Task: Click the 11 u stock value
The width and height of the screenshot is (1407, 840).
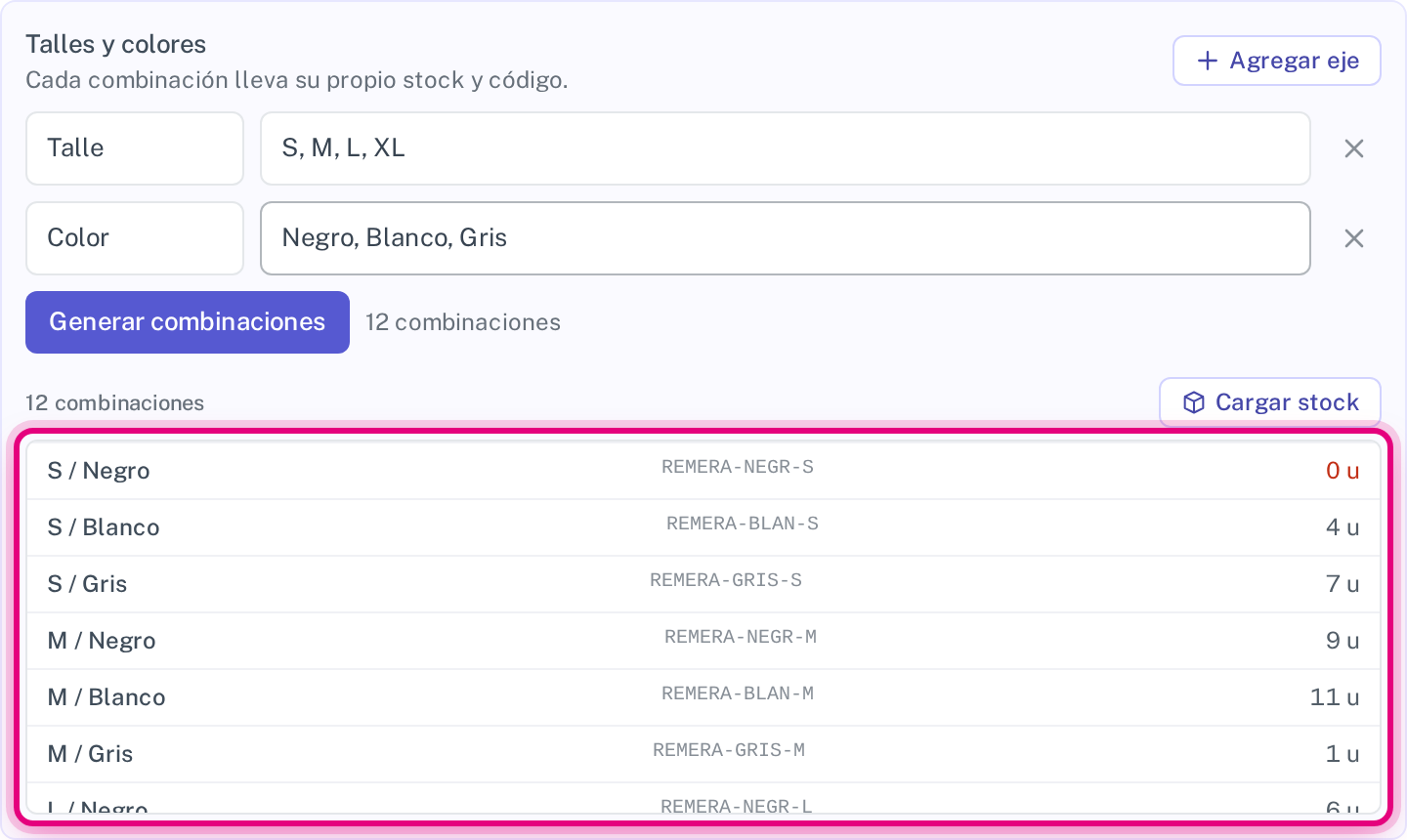Action: click(x=1335, y=697)
